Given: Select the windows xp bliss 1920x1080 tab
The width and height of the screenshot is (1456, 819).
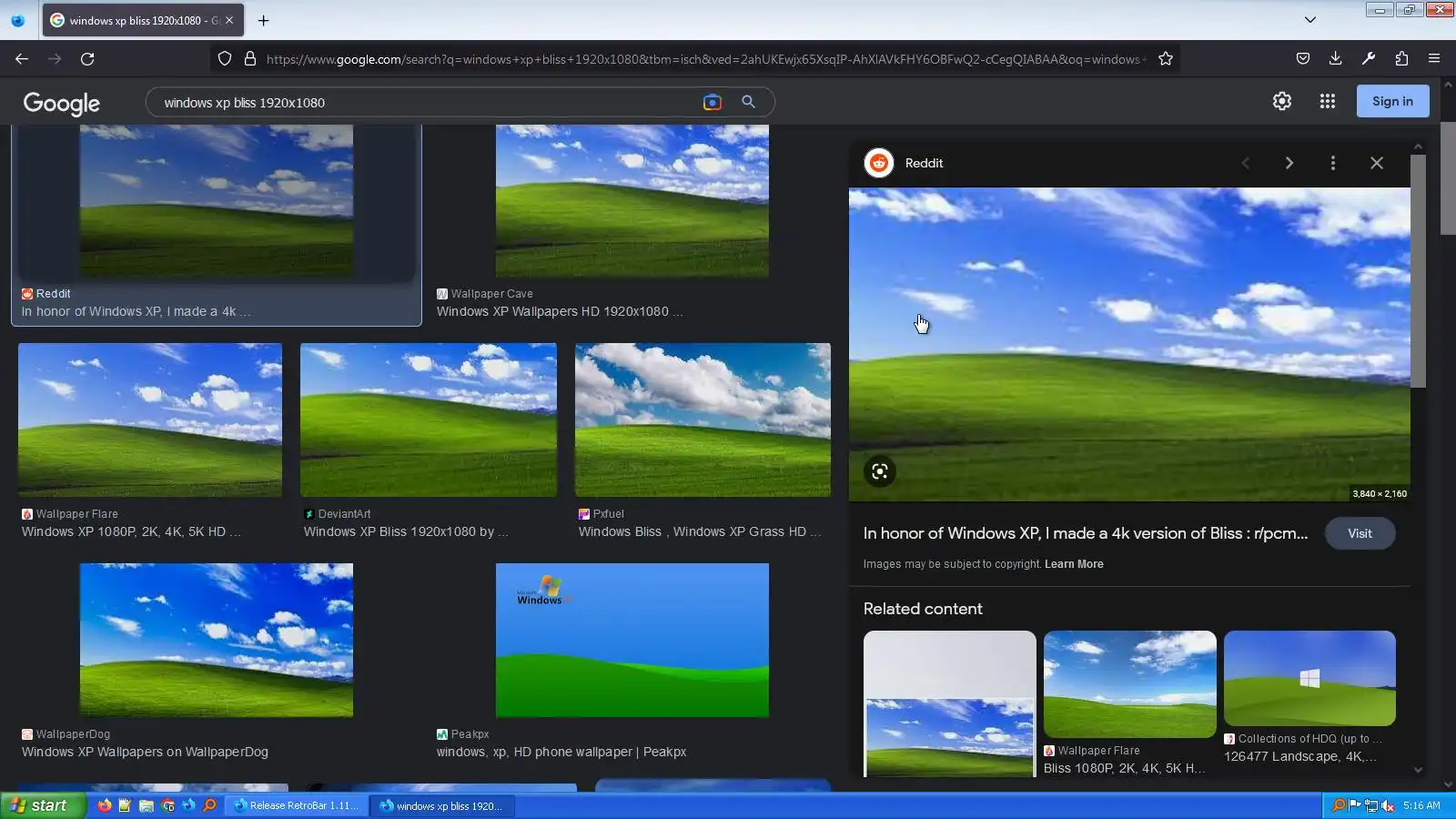Looking at the screenshot, I should tap(143, 20).
